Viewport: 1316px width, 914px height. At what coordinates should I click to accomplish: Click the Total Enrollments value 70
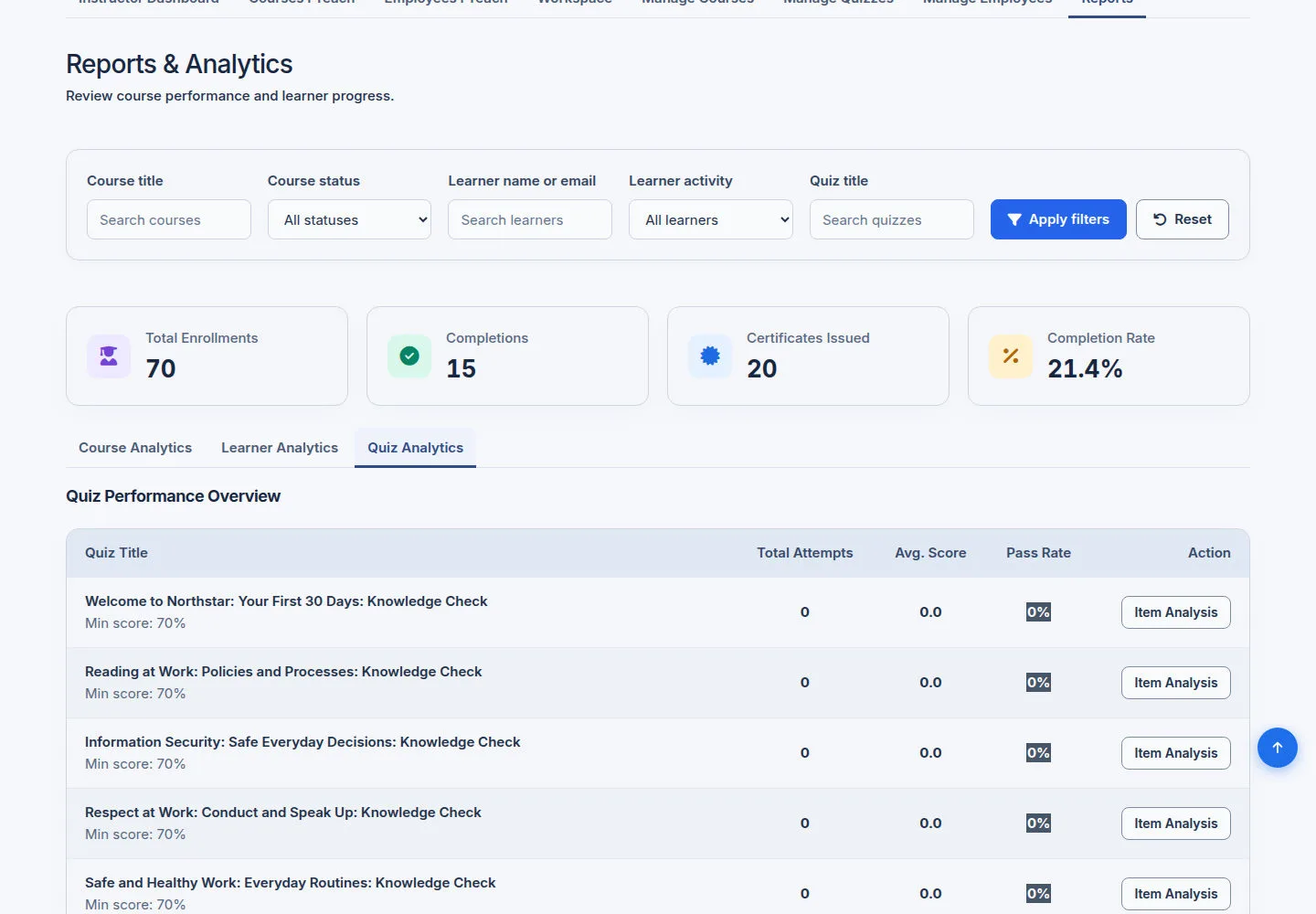tap(161, 368)
